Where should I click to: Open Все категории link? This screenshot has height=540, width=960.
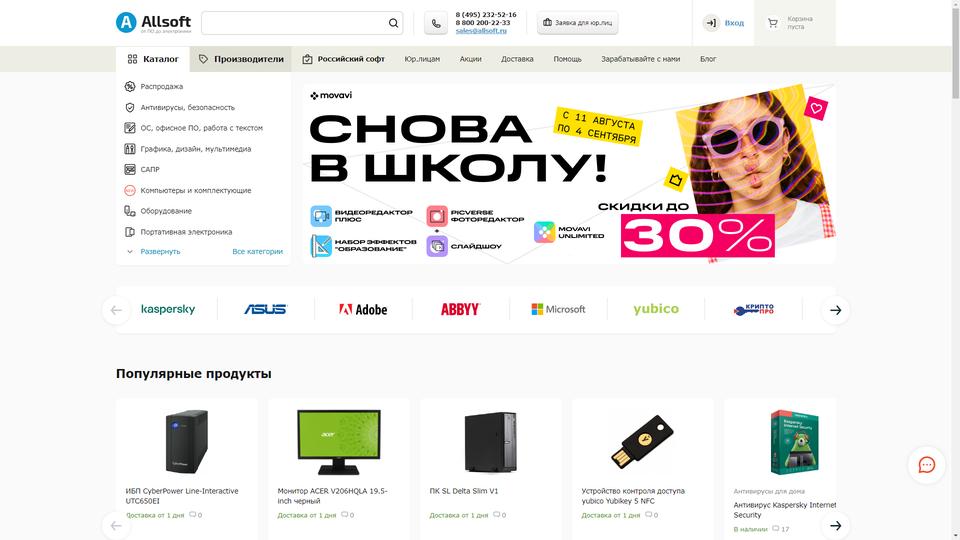pyautogui.click(x=257, y=252)
